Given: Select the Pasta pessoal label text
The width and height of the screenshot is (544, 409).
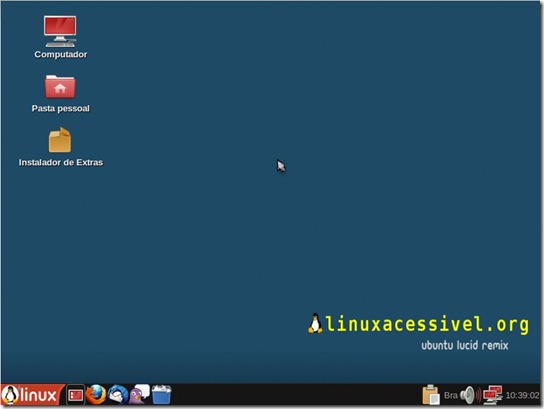Looking at the screenshot, I should (x=61, y=109).
